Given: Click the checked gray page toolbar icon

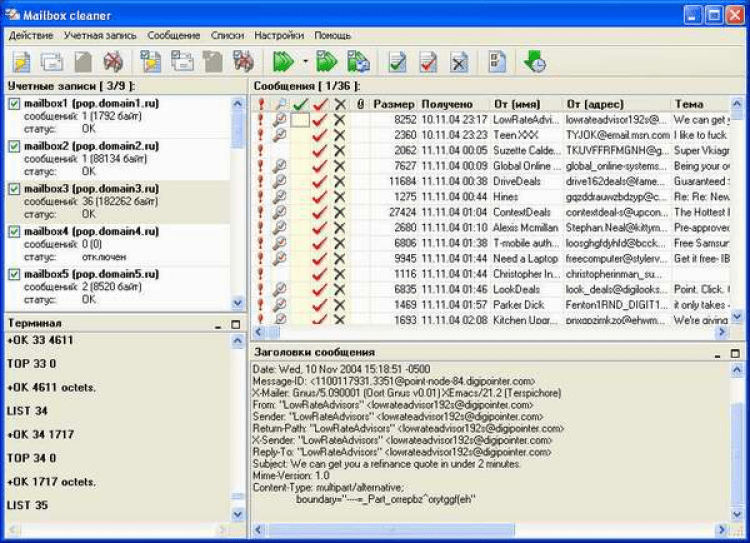Looking at the screenshot, I should pyautogui.click(x=213, y=62).
